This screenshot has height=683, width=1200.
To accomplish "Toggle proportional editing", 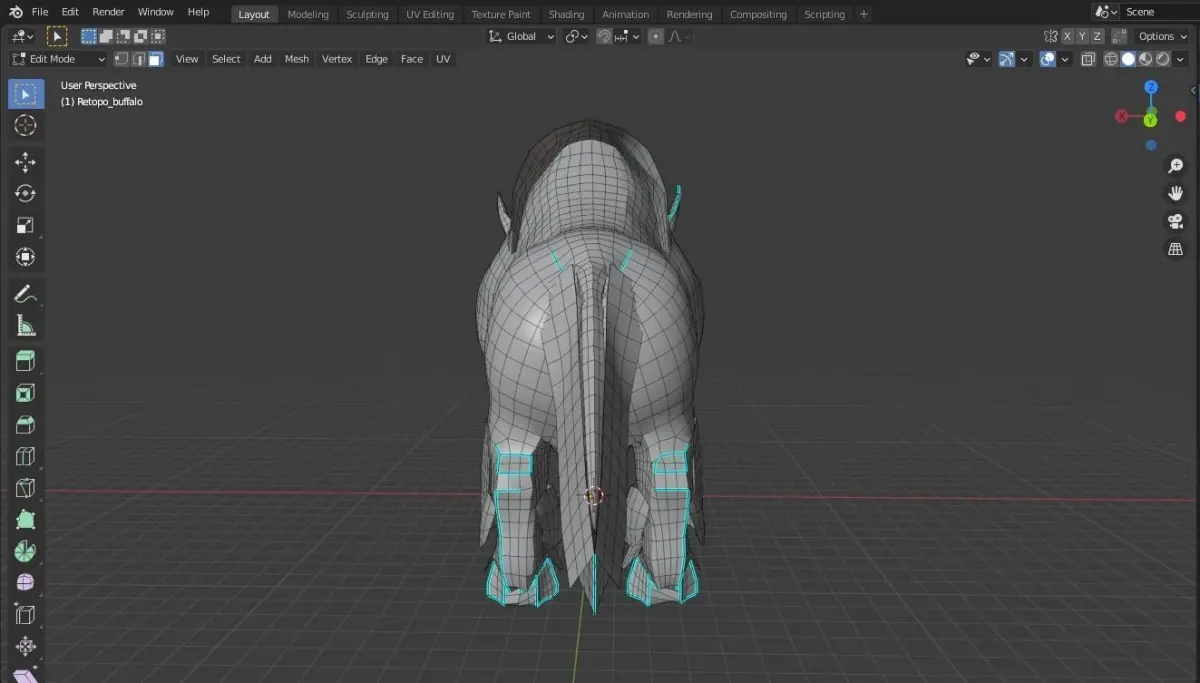I will (x=655, y=36).
